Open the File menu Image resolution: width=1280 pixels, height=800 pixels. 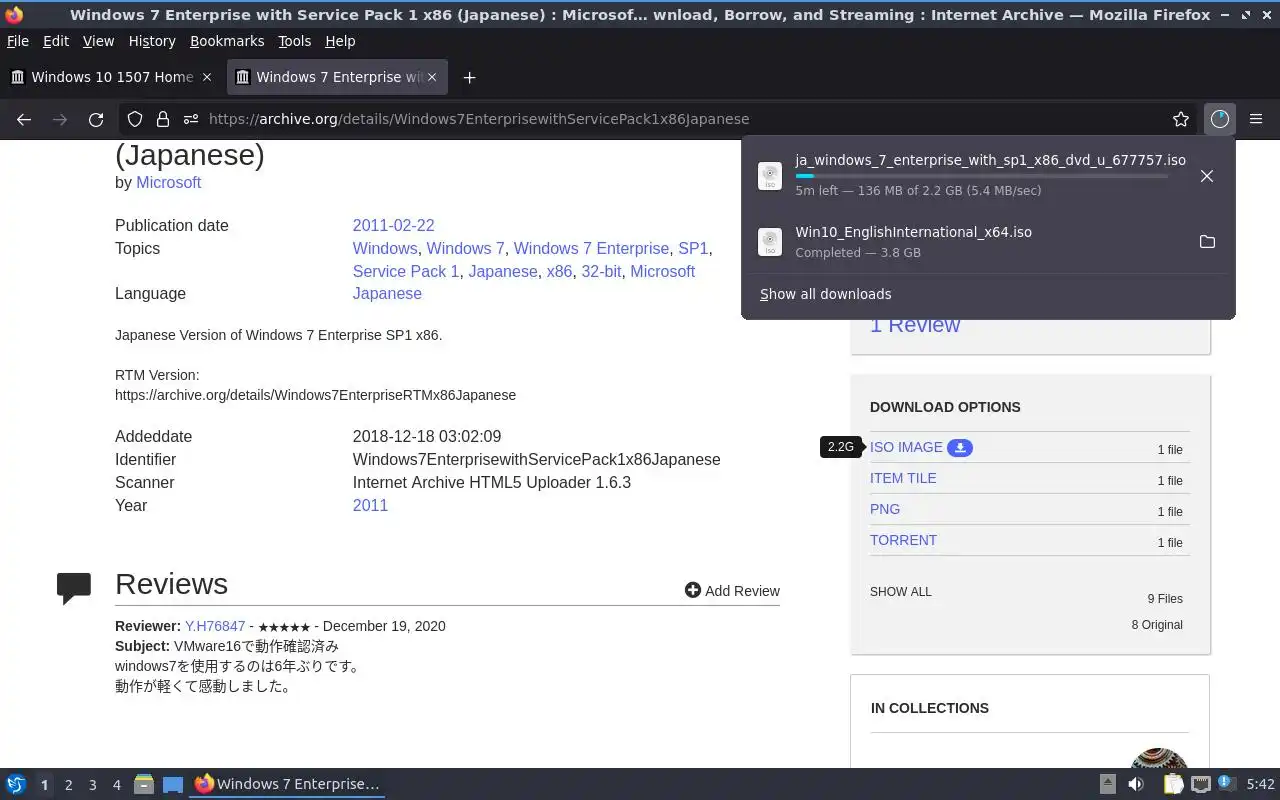pyautogui.click(x=18, y=41)
